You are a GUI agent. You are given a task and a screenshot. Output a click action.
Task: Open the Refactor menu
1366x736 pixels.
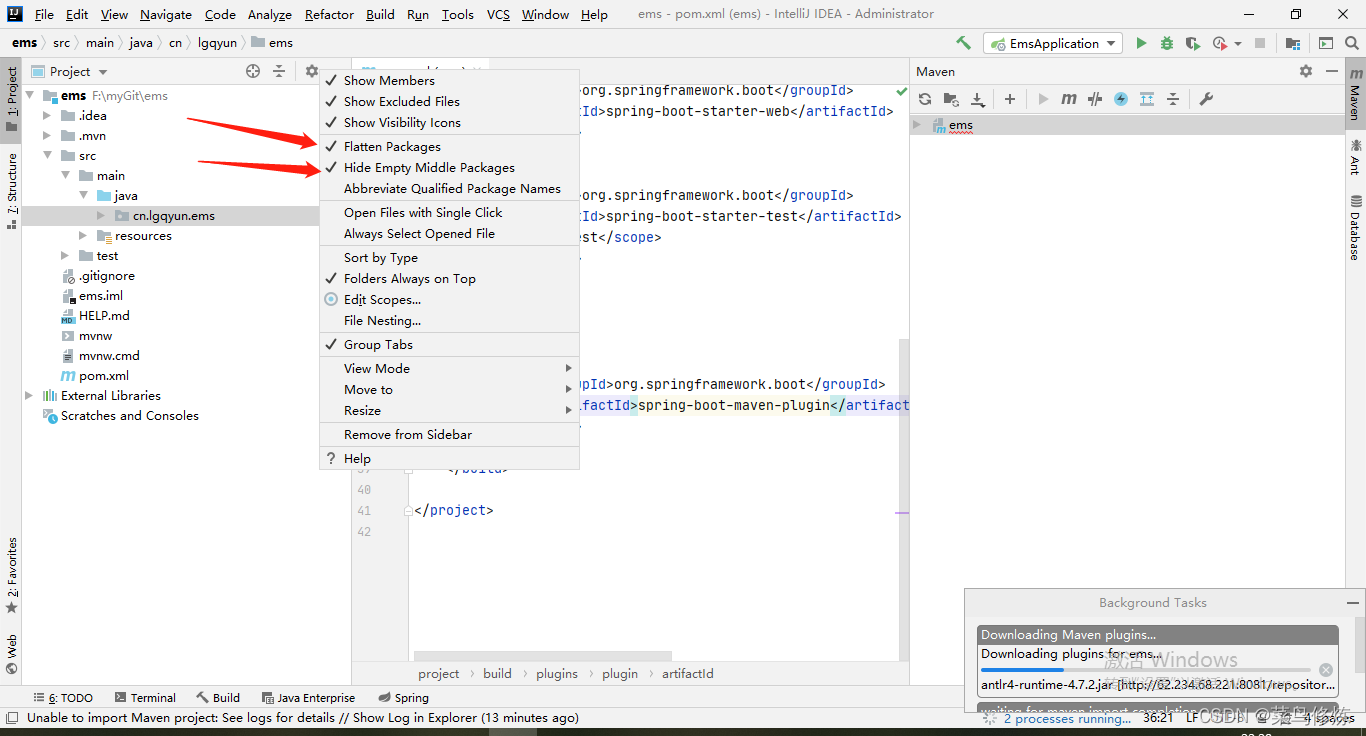pos(329,14)
